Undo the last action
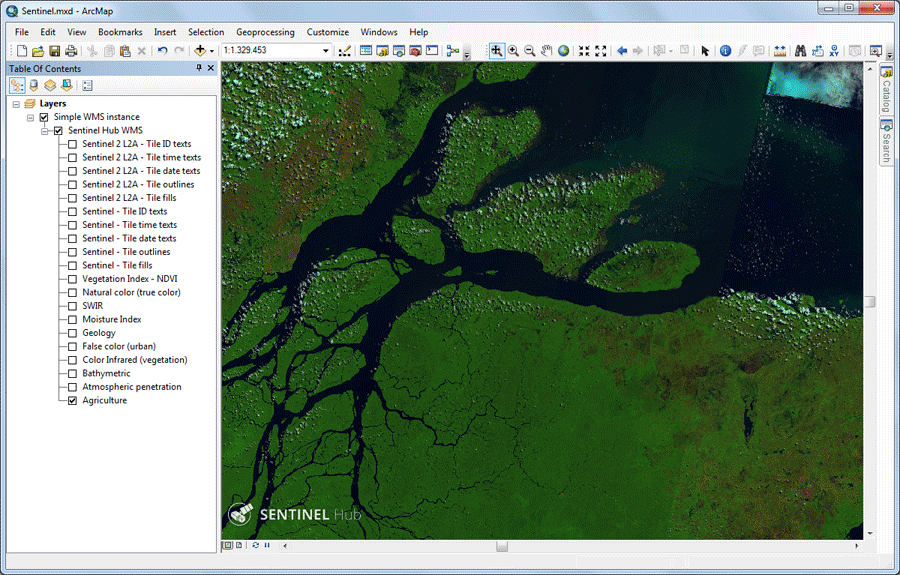The height and width of the screenshot is (575, 900). [162, 51]
